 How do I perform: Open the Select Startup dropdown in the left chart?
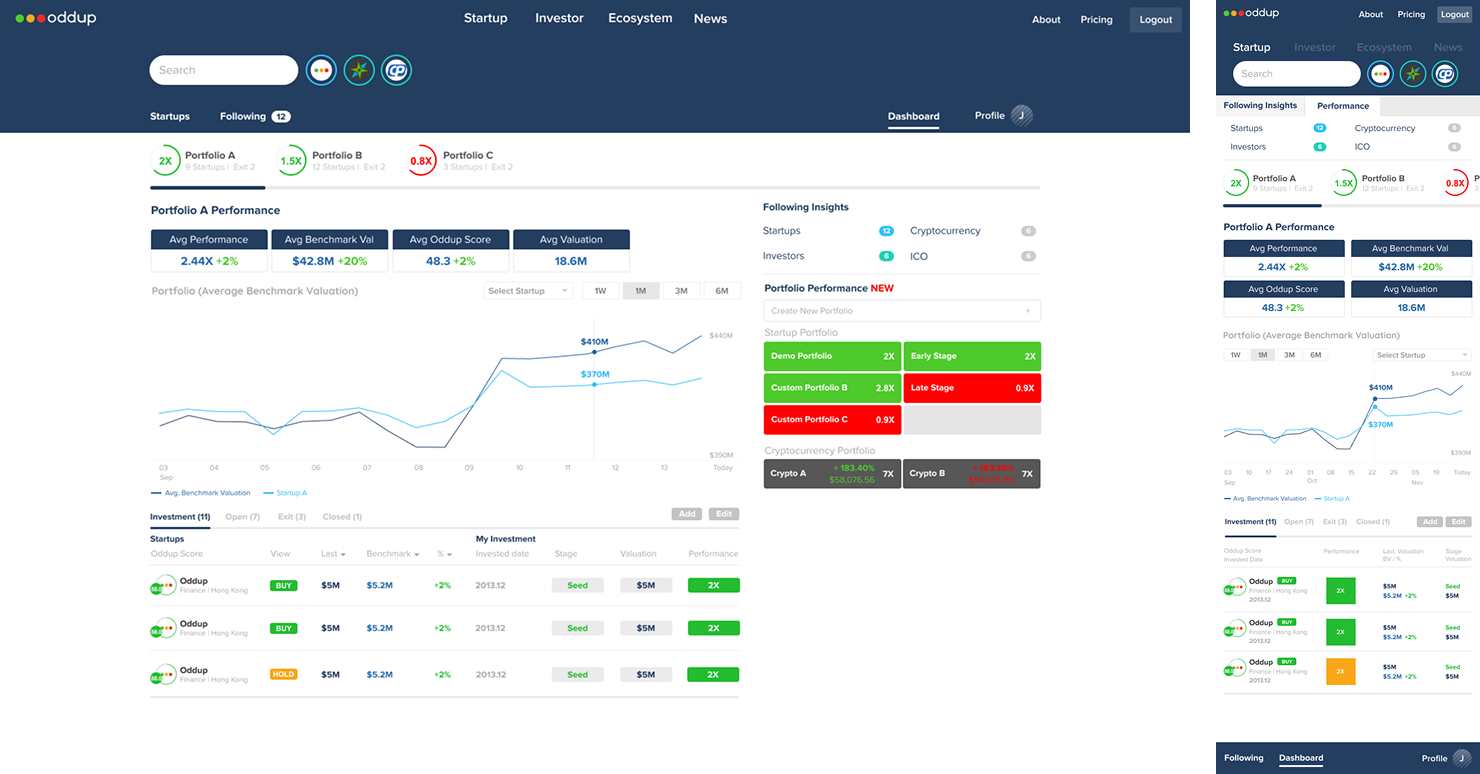pyautogui.click(x=528, y=291)
